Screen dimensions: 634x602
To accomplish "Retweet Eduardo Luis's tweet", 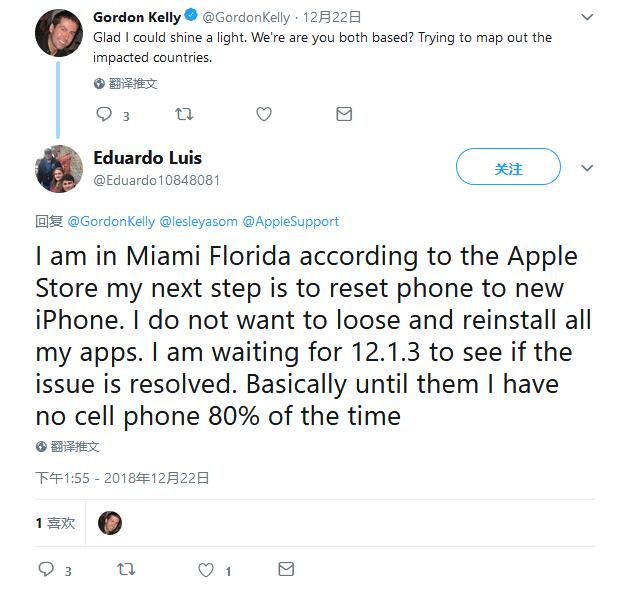I will click(126, 570).
